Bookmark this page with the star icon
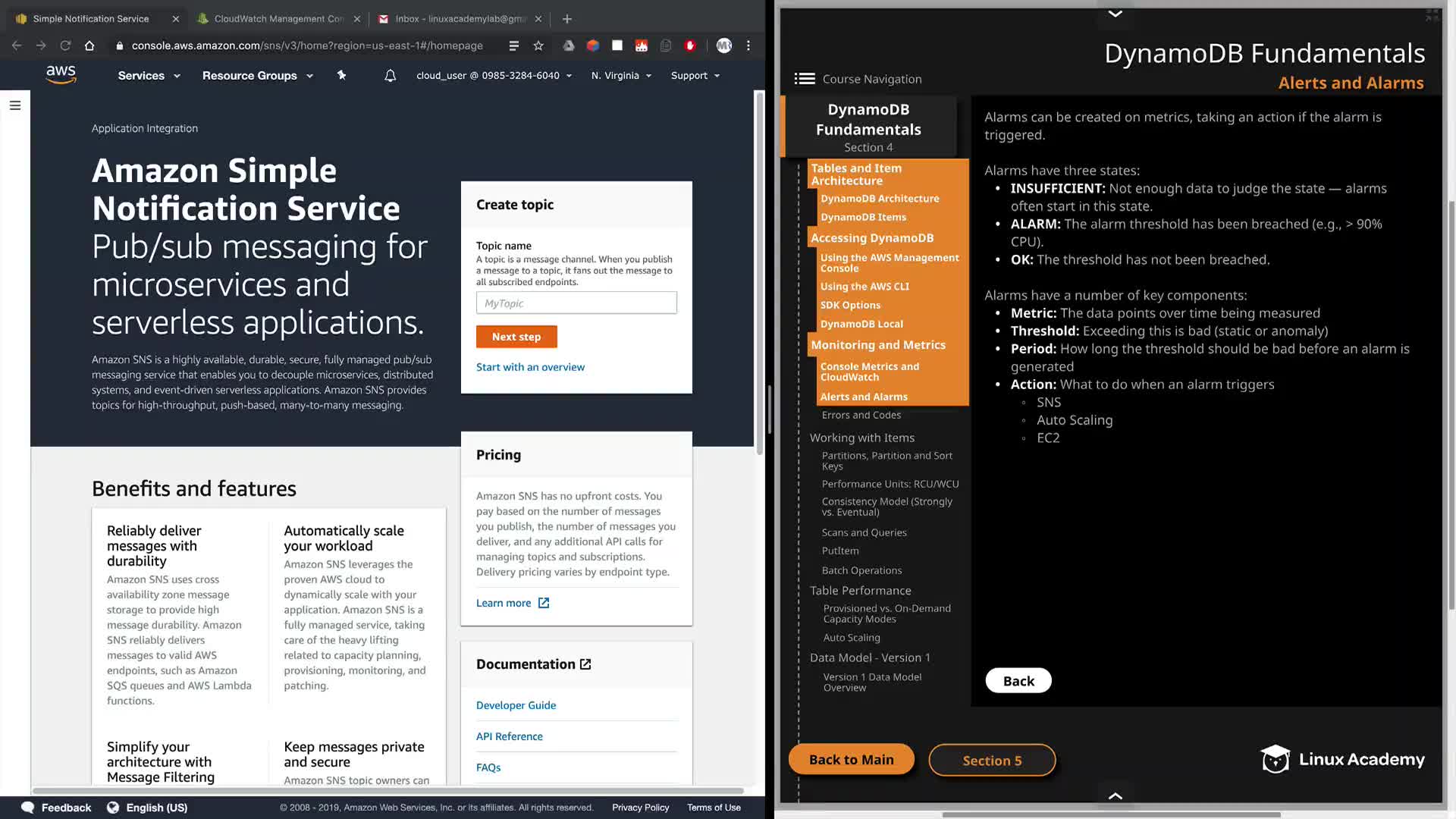 538,45
